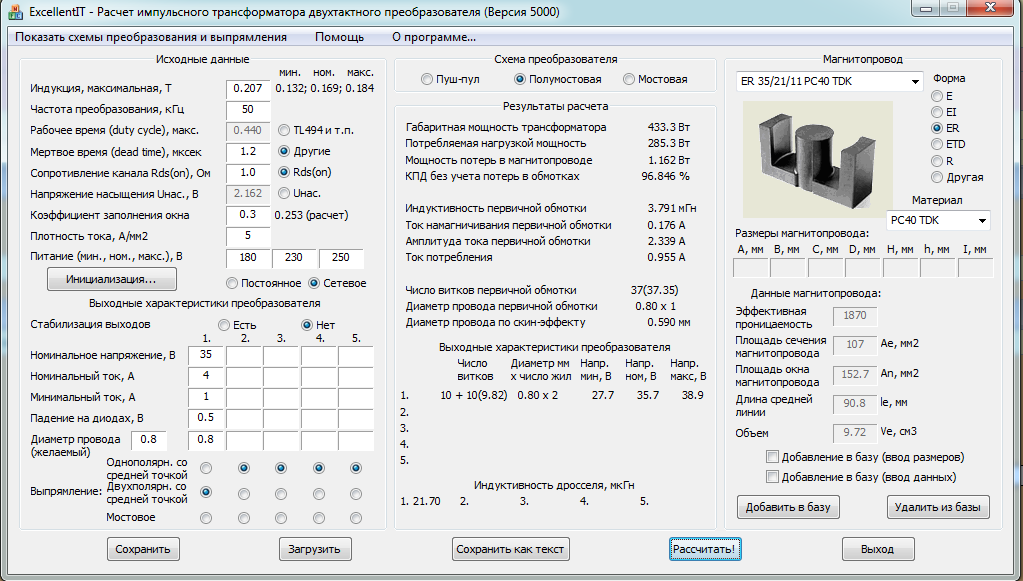Click Сохранить как текст button
1023x581 pixels.
(x=511, y=549)
